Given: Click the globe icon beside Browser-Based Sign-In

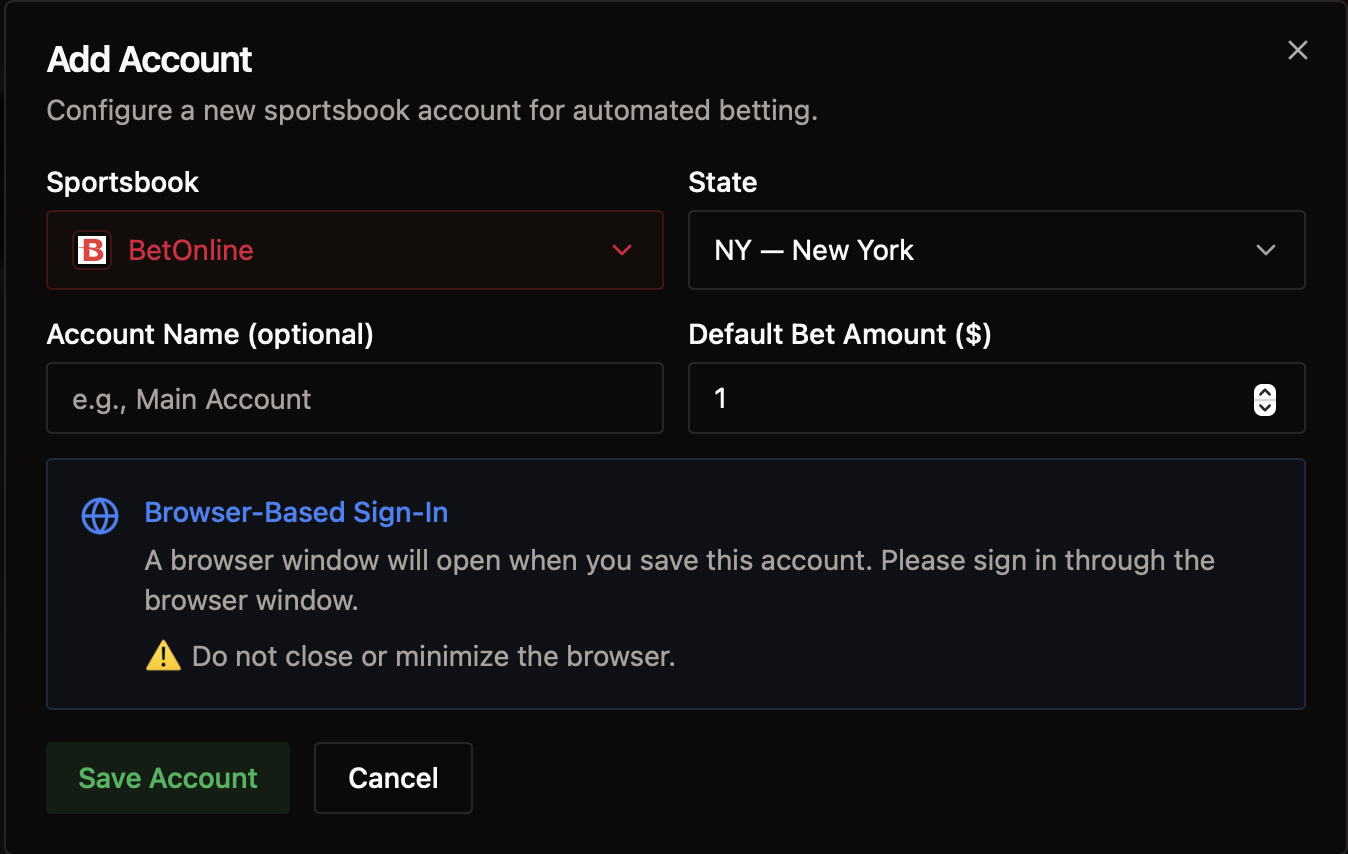Looking at the screenshot, I should (x=100, y=516).
